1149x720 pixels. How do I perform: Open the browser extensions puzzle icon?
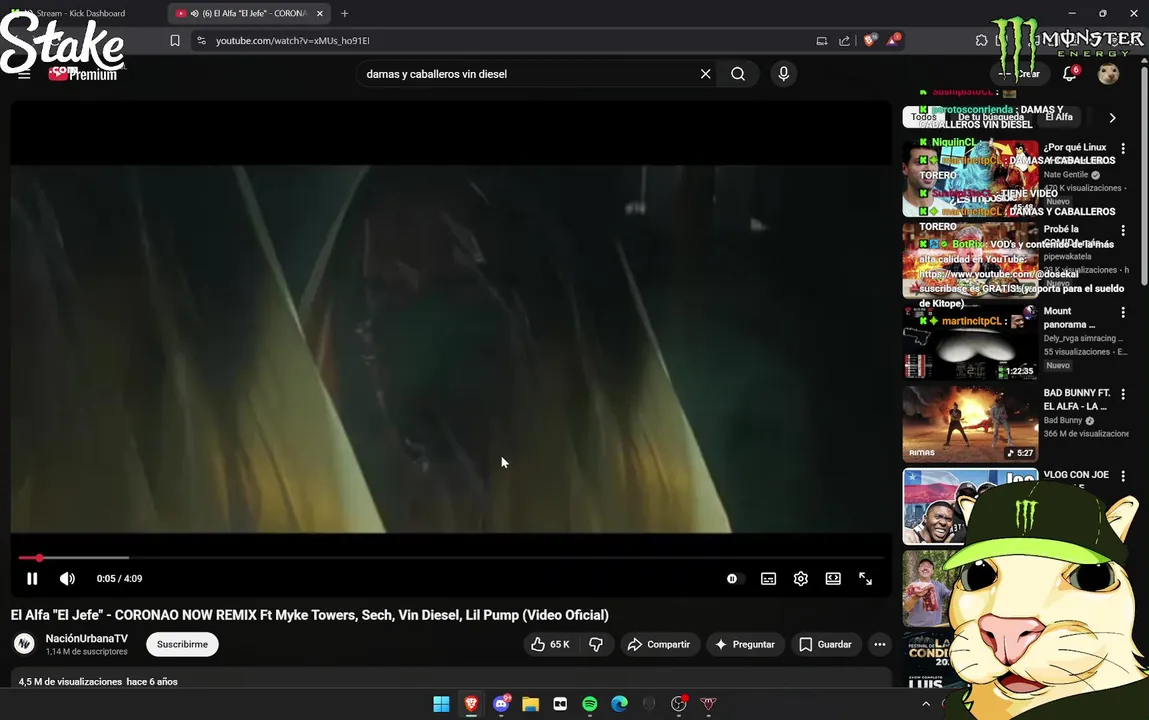[981, 40]
